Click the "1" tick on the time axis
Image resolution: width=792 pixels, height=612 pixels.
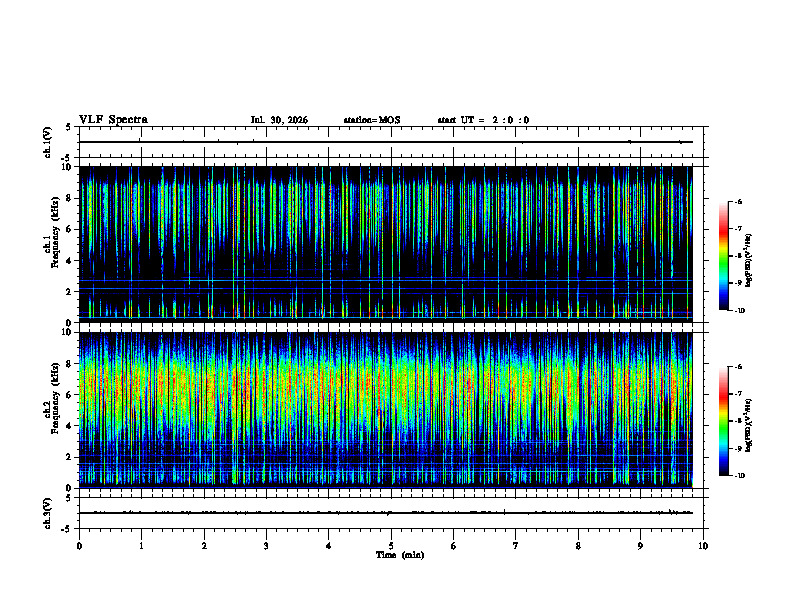tap(141, 546)
